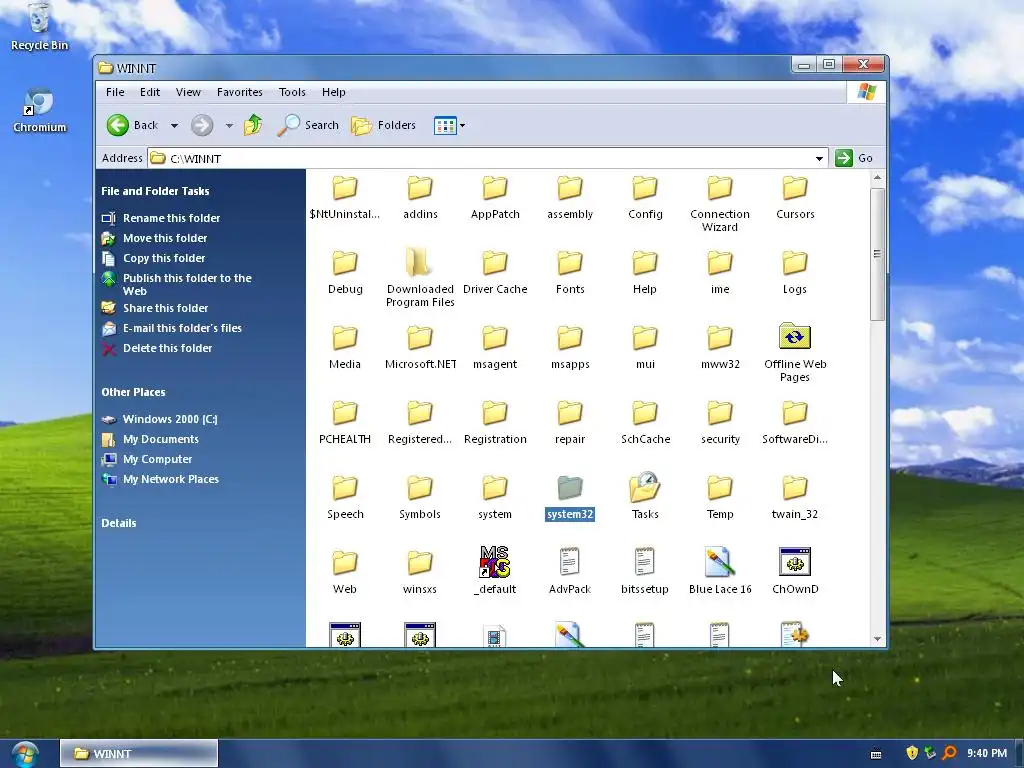Image resolution: width=1024 pixels, height=768 pixels.
Task: Open the Views icon menu
Action: coord(449,125)
